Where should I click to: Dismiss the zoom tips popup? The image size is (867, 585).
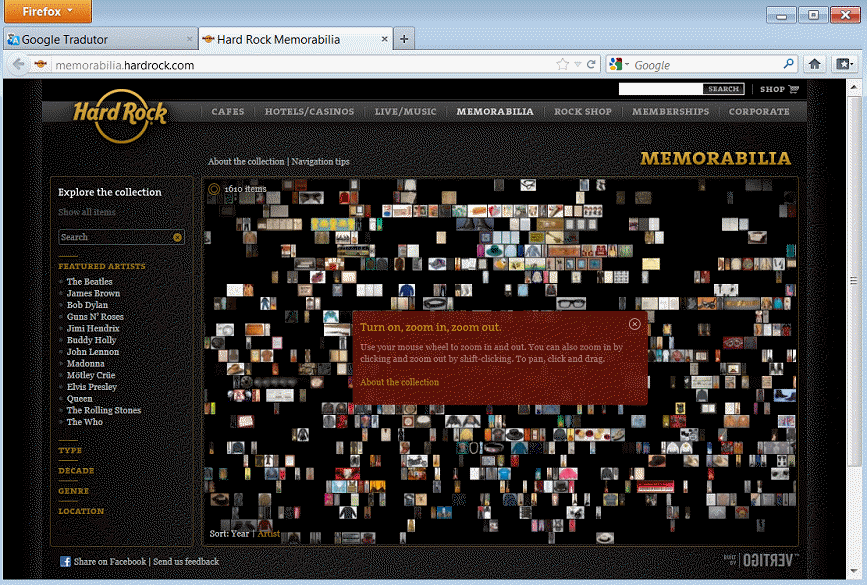point(635,324)
